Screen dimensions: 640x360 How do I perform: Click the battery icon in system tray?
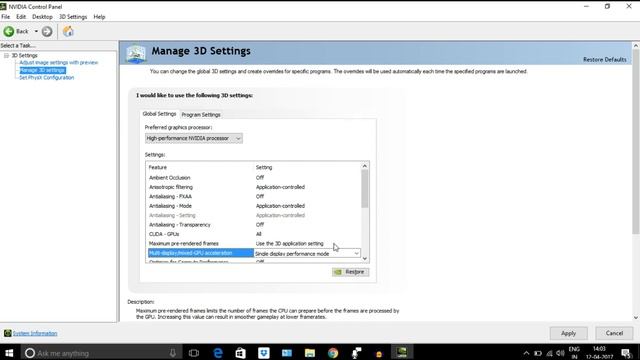[x=538, y=353]
